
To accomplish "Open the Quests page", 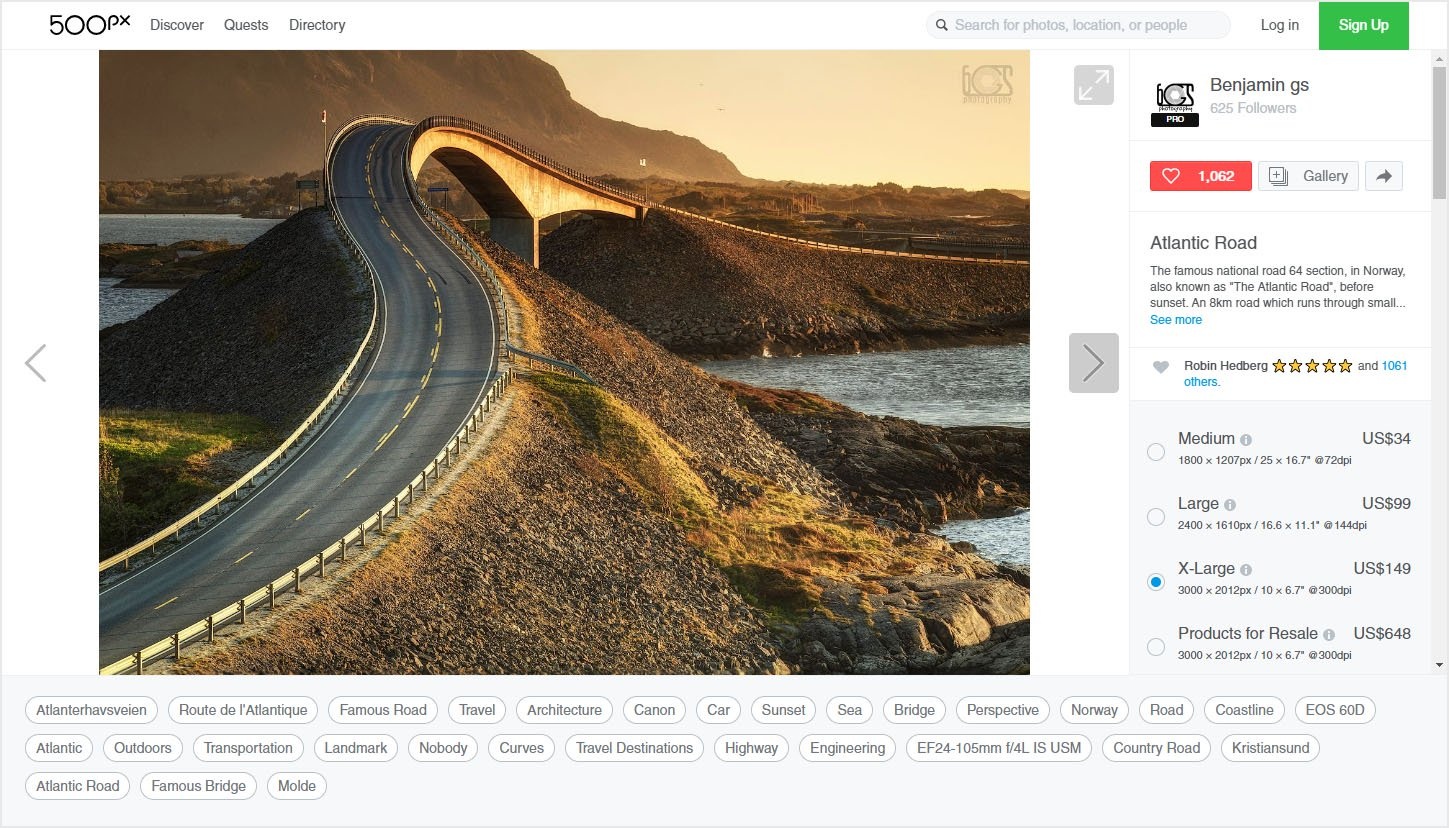I will pos(246,25).
